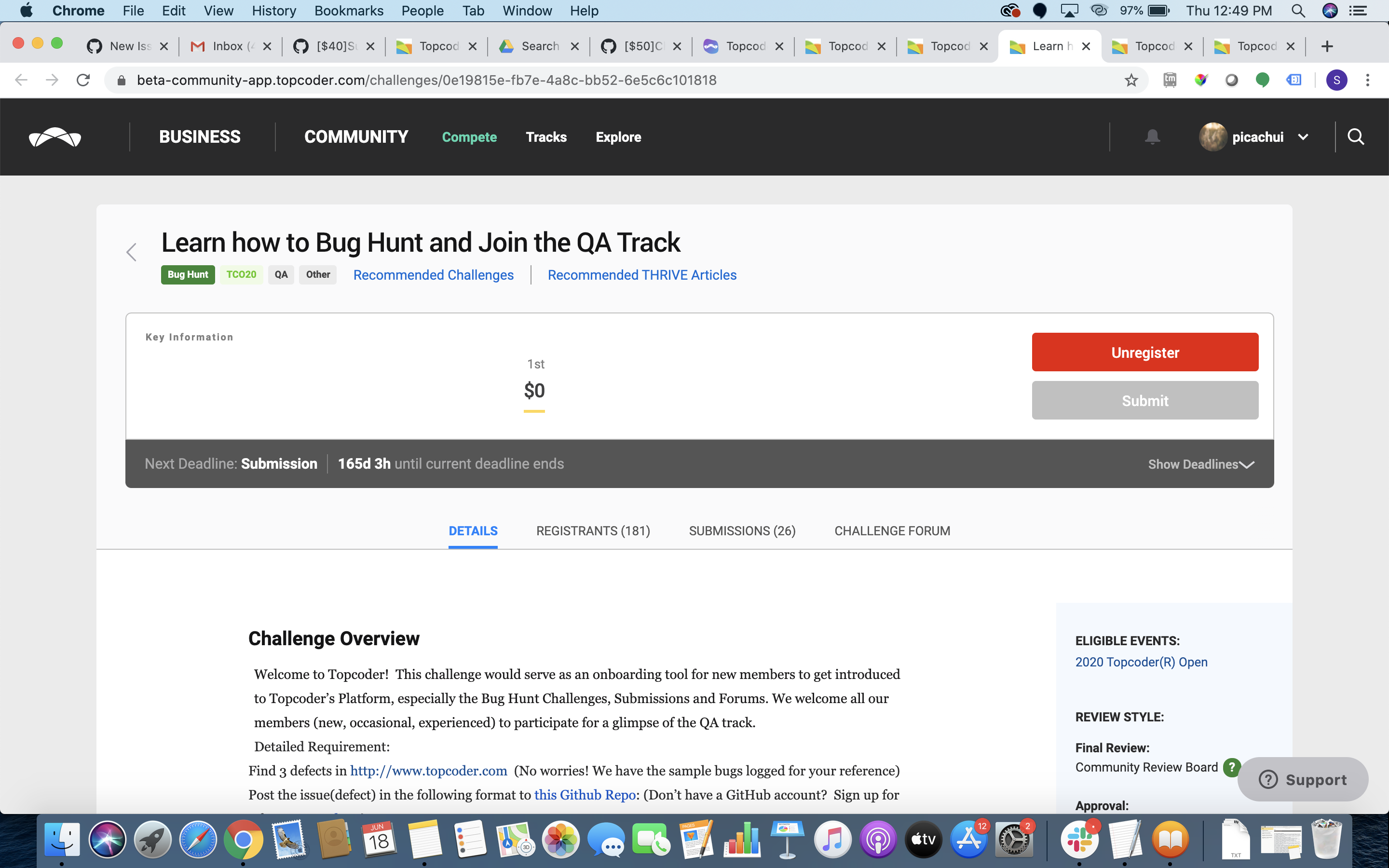The width and height of the screenshot is (1389, 868).
Task: Click the search magnifier in site header
Action: [x=1356, y=136]
